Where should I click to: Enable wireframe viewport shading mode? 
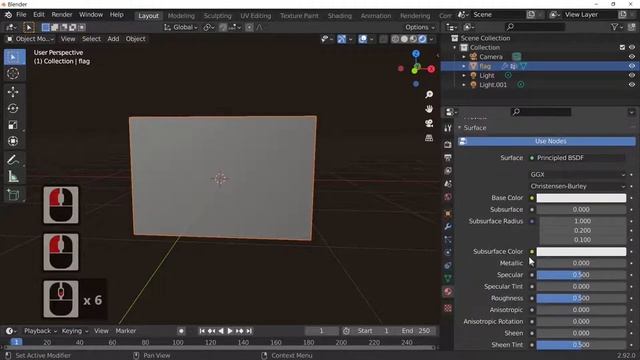point(395,39)
